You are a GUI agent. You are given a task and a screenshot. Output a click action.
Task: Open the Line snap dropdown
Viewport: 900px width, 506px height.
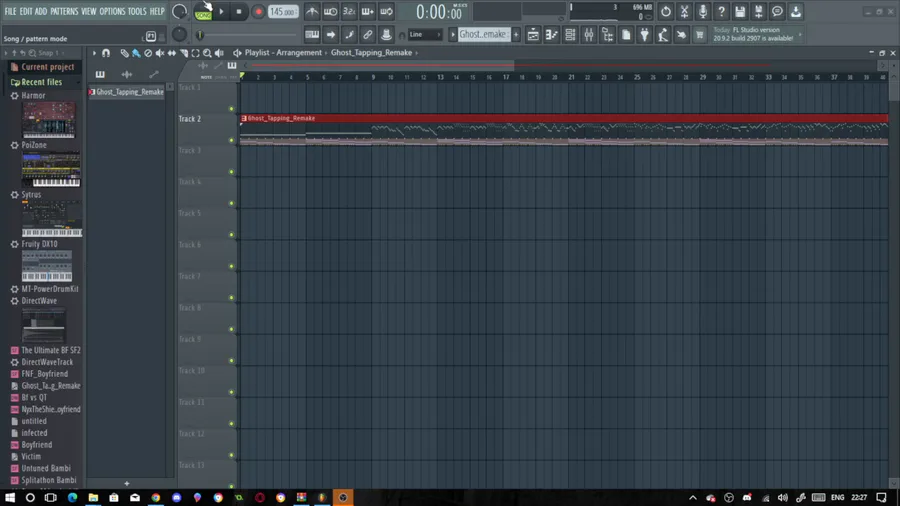coord(425,34)
